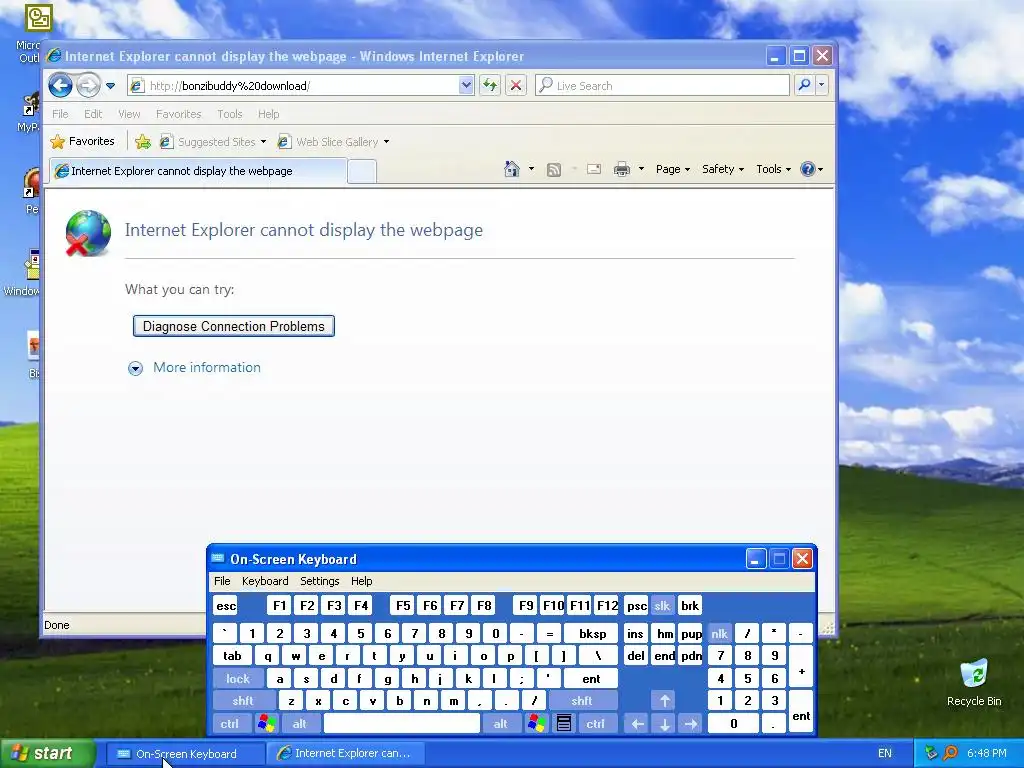Click the Search magnifier button
The width and height of the screenshot is (1024, 768).
coord(805,86)
